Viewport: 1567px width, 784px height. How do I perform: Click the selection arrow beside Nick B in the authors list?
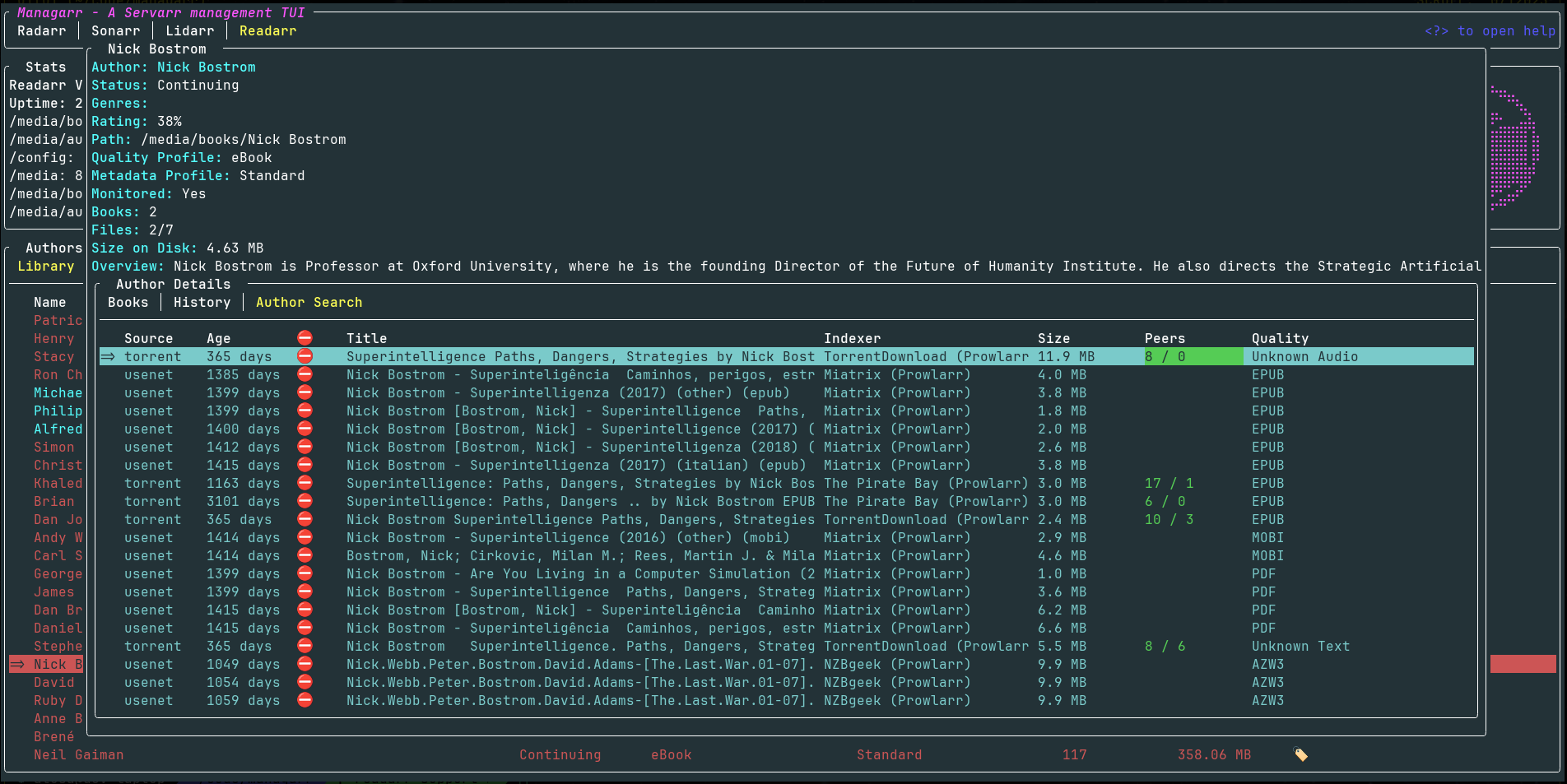(x=17, y=664)
